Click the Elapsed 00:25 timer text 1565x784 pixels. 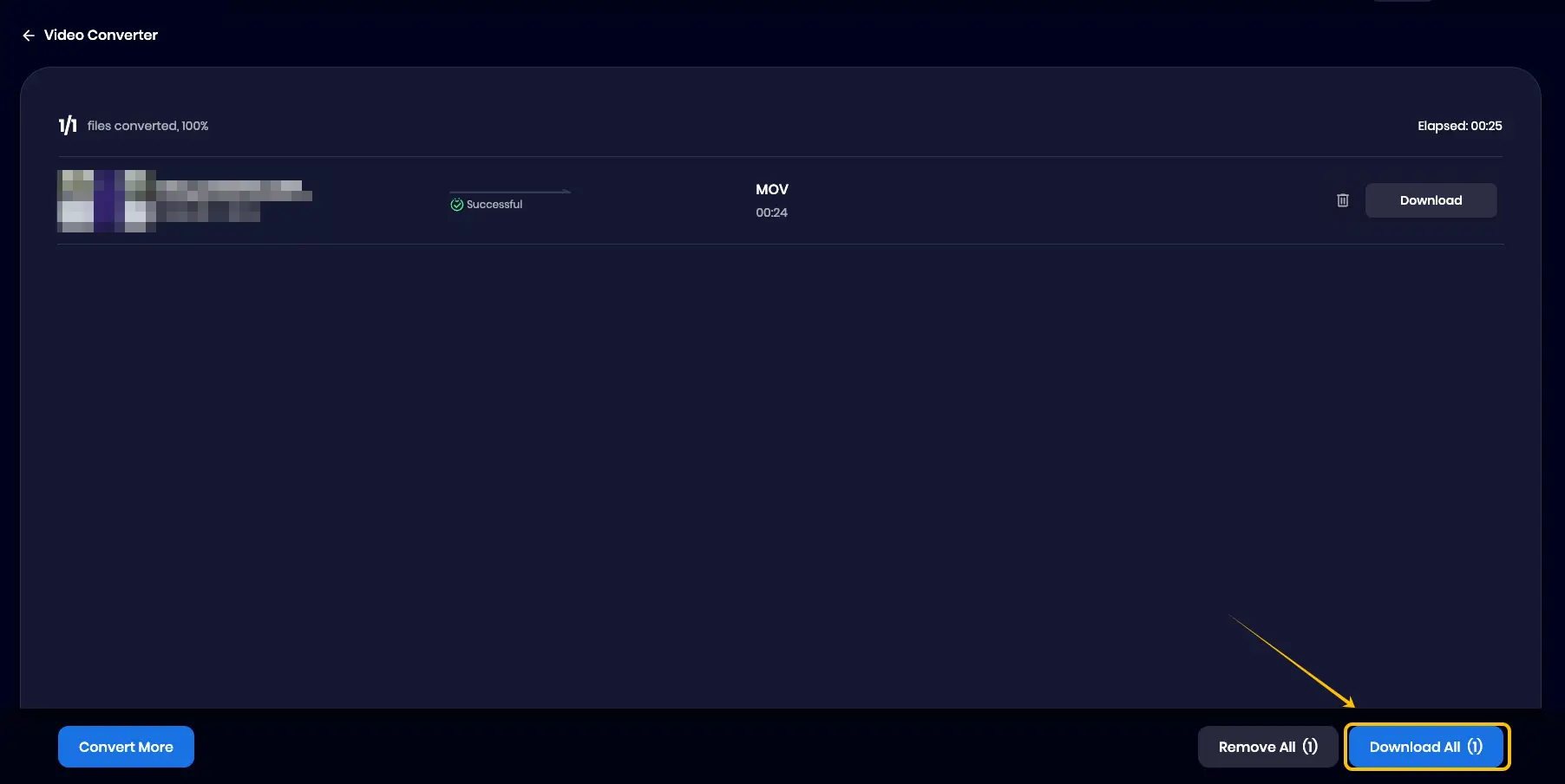(x=1460, y=126)
